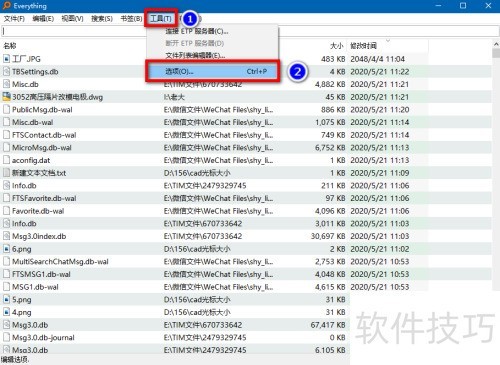
Task: Open the 视图(V) menu
Action: click(72, 19)
